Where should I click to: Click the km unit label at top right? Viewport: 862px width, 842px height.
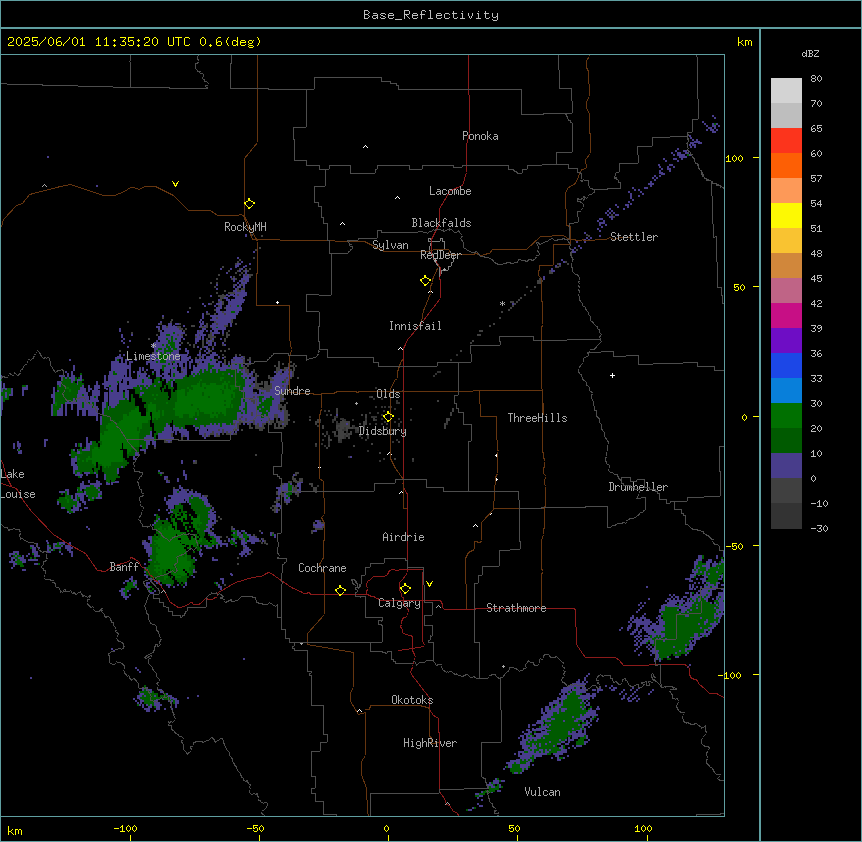(744, 42)
